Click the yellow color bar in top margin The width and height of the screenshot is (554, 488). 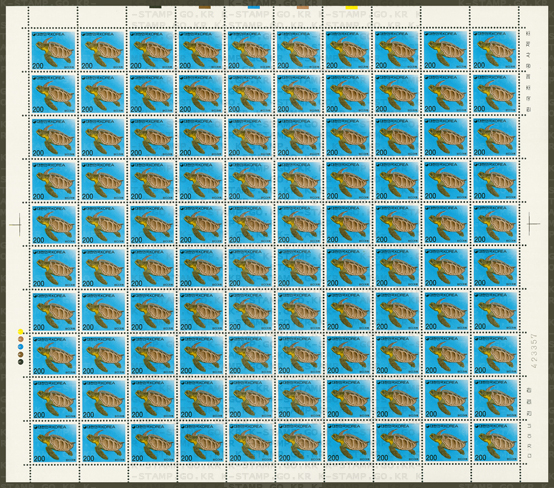(x=351, y=7)
